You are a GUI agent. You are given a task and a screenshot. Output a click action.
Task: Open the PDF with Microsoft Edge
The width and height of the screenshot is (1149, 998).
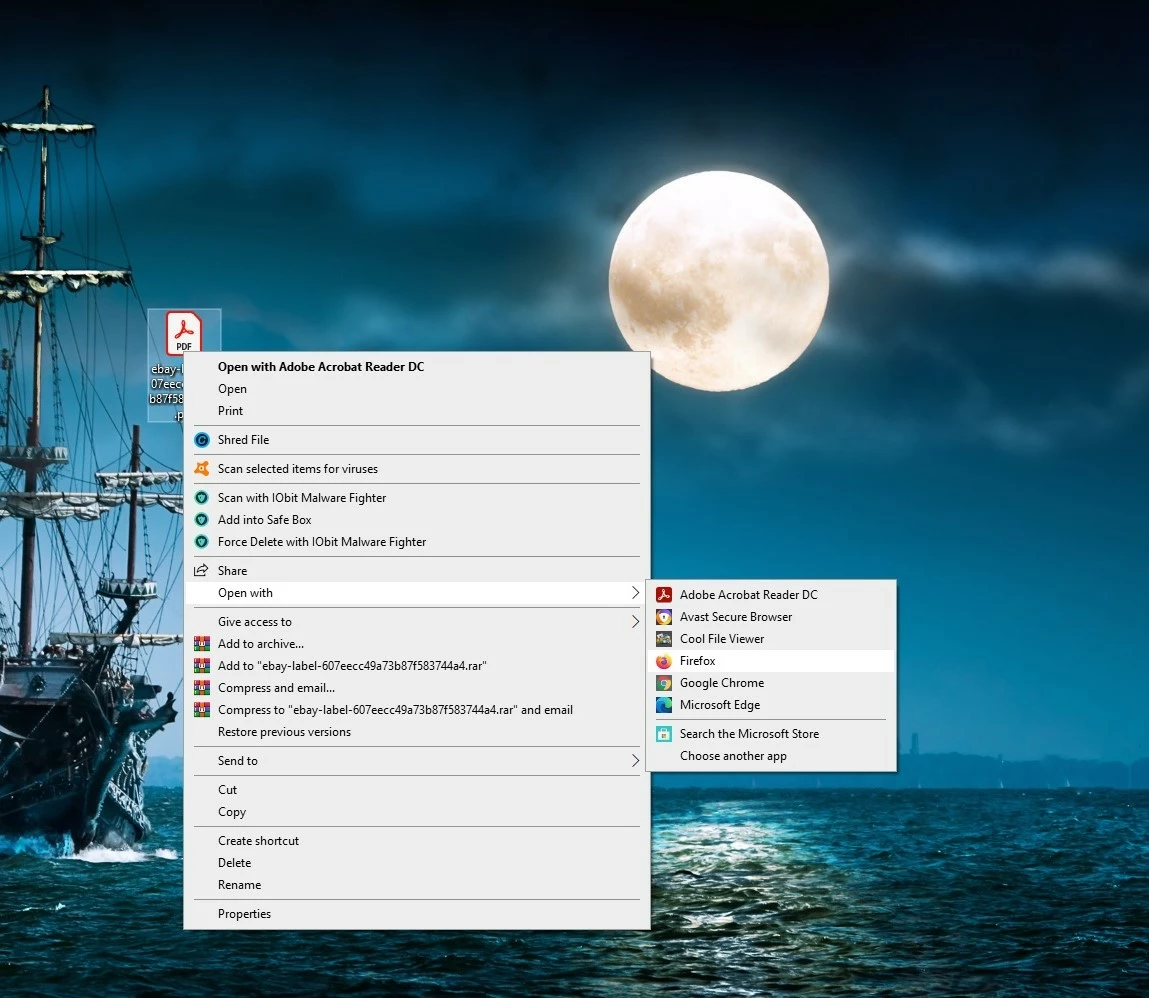click(771, 705)
